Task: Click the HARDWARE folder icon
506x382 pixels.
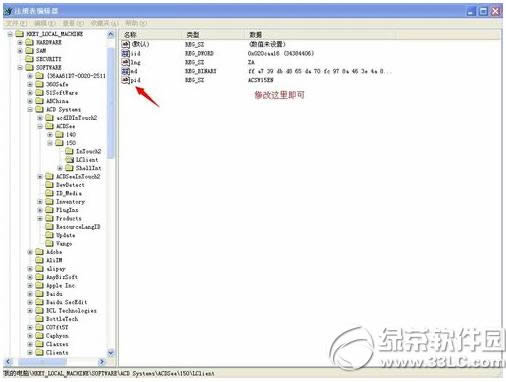Action: (x=30, y=42)
